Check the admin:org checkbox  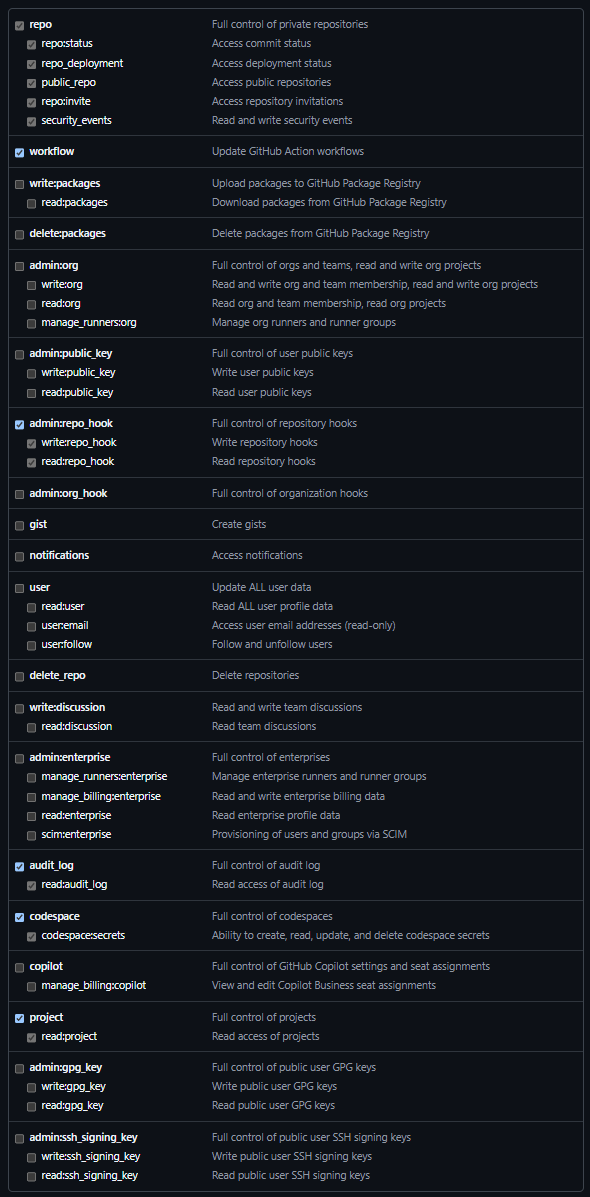pos(19,265)
